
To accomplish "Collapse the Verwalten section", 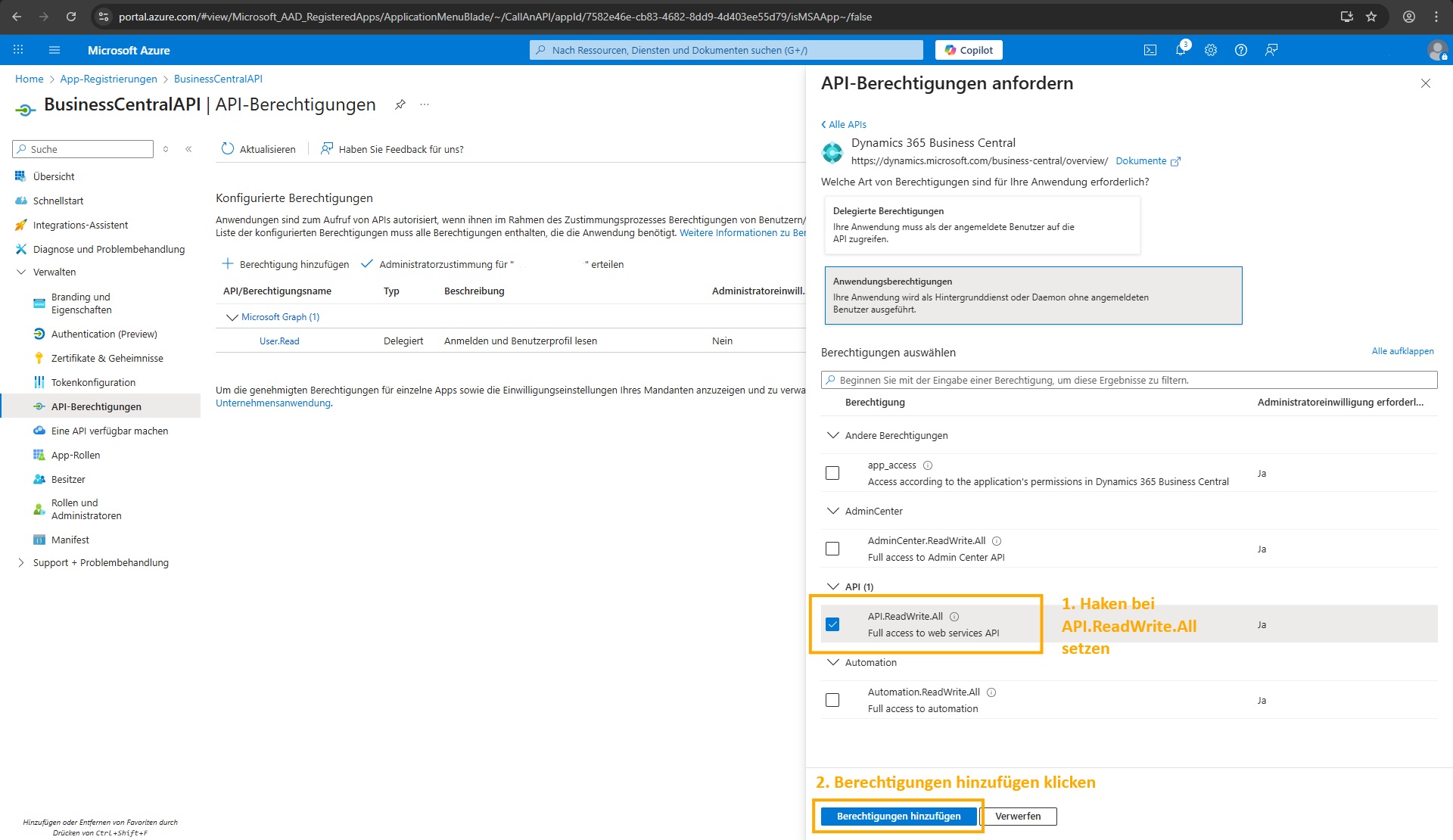I will click(x=21, y=272).
